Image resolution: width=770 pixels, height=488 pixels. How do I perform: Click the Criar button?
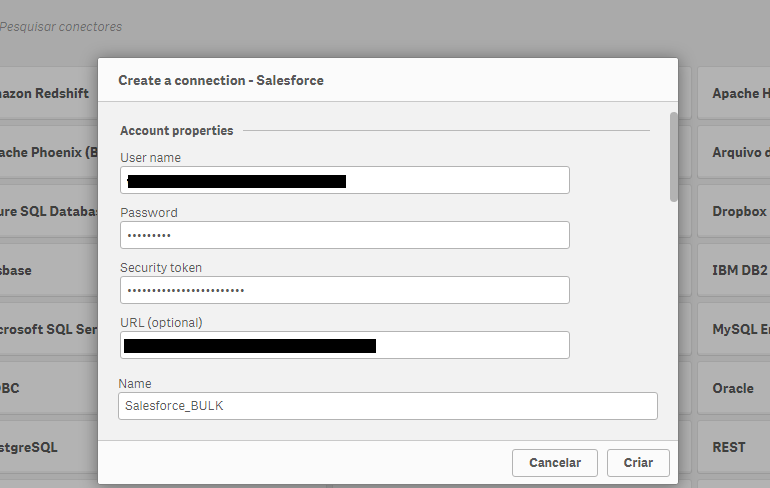click(x=638, y=462)
